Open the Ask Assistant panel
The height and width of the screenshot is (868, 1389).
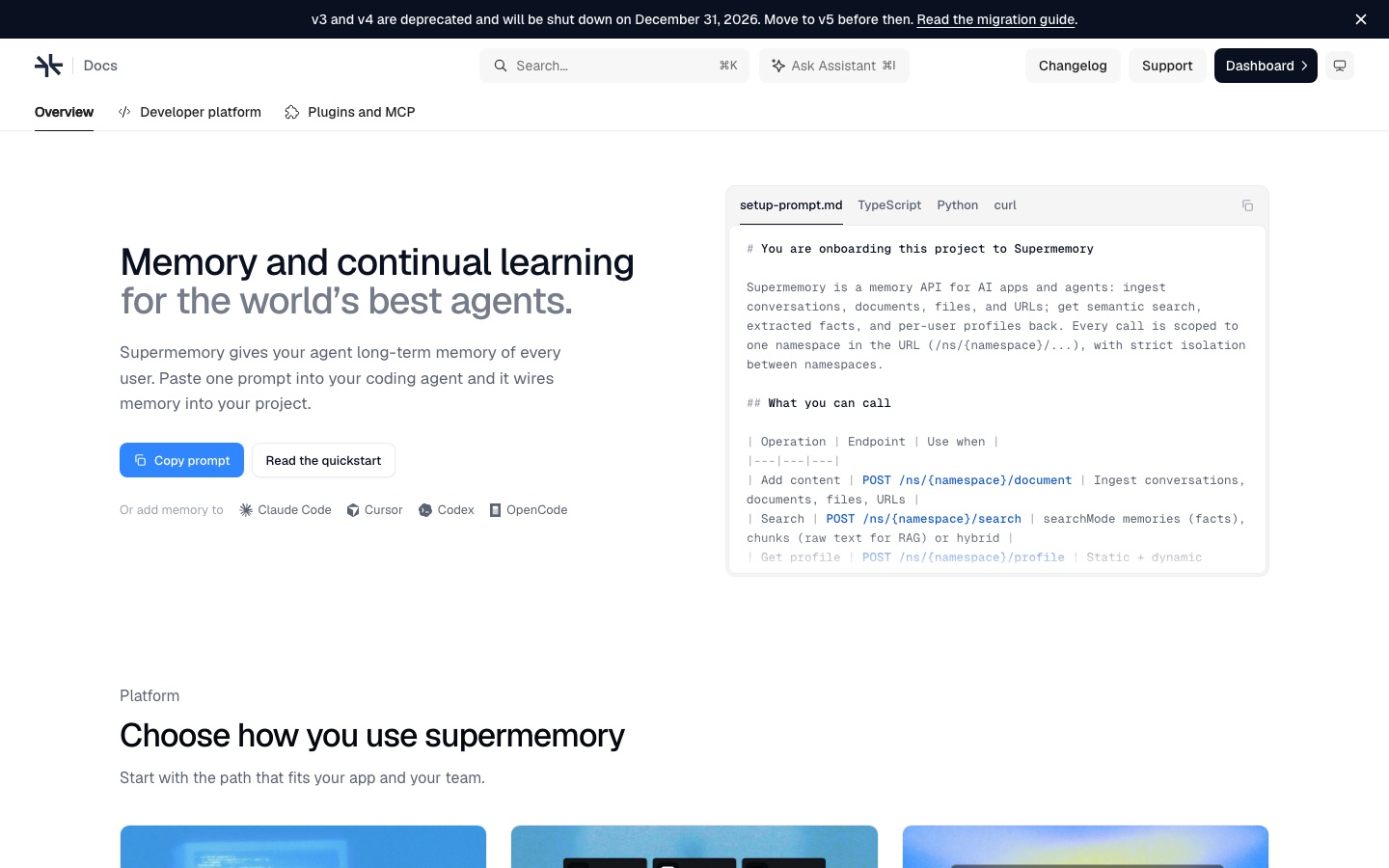coord(834,66)
